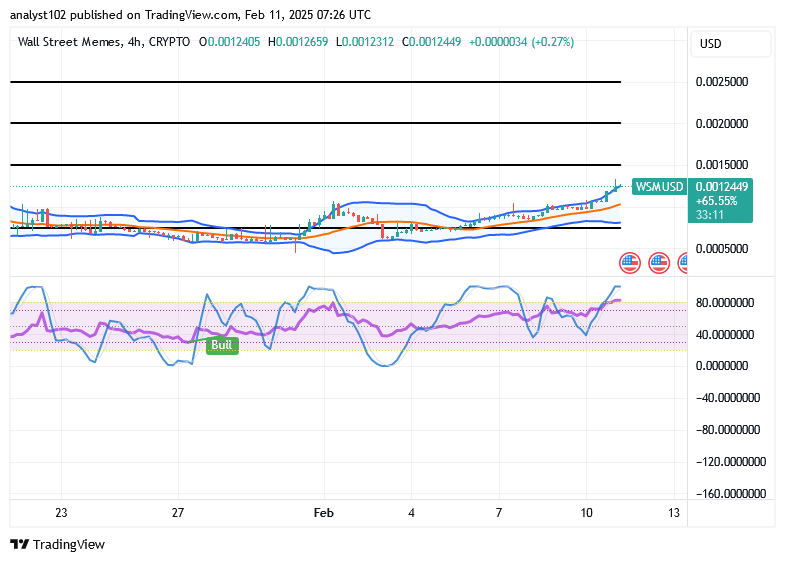Click the 33:11 candle countdown timer
Image resolution: width=785 pixels, height=562 pixels.
tap(709, 215)
